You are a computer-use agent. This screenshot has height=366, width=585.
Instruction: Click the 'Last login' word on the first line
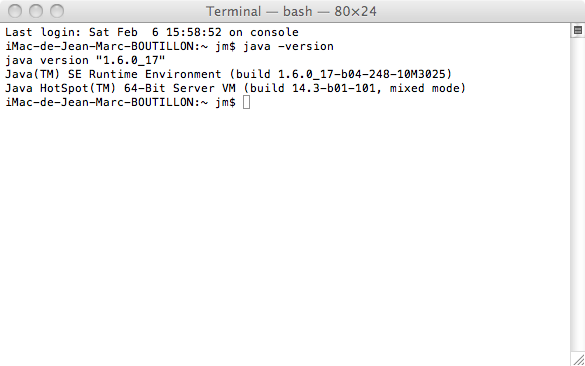(x=43, y=32)
